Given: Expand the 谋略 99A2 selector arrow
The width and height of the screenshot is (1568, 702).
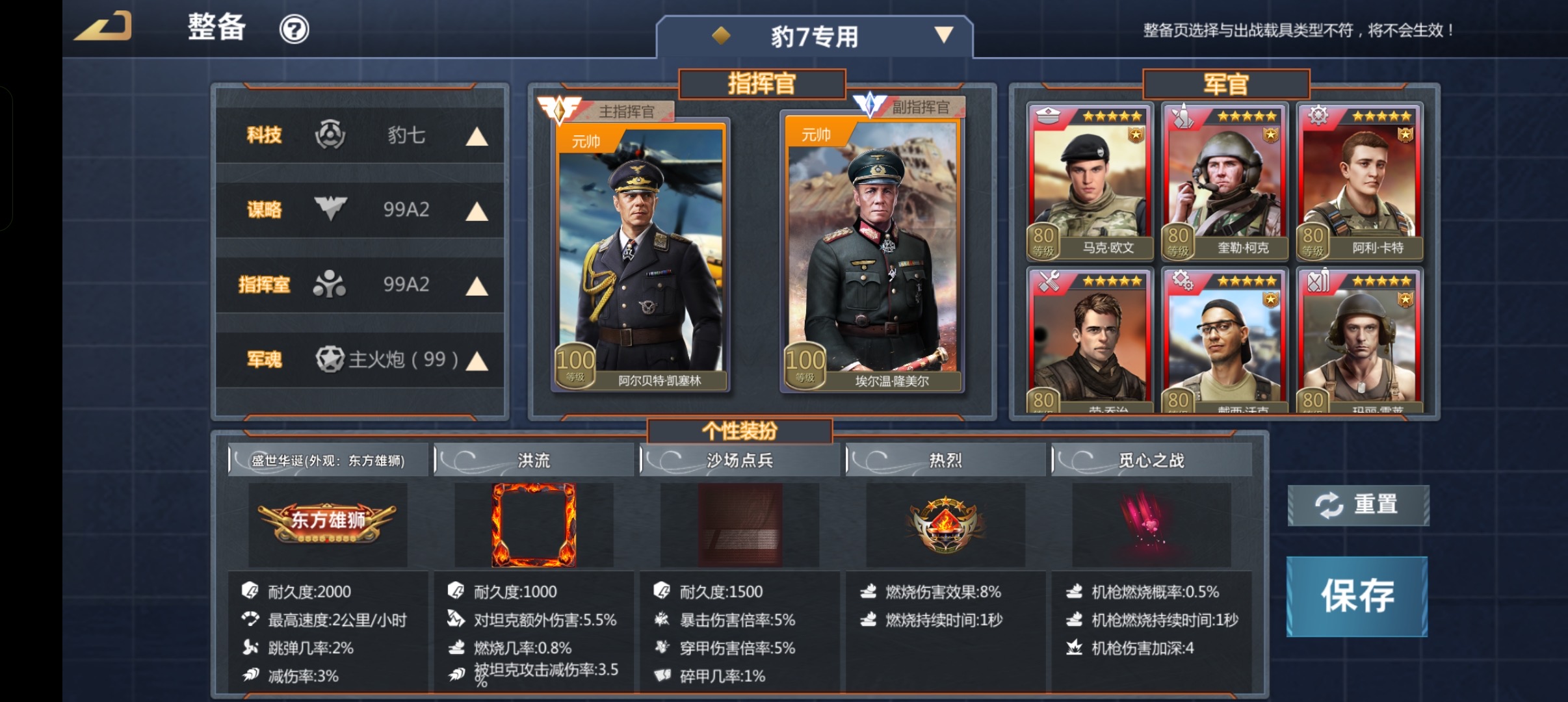Looking at the screenshot, I should click(477, 211).
